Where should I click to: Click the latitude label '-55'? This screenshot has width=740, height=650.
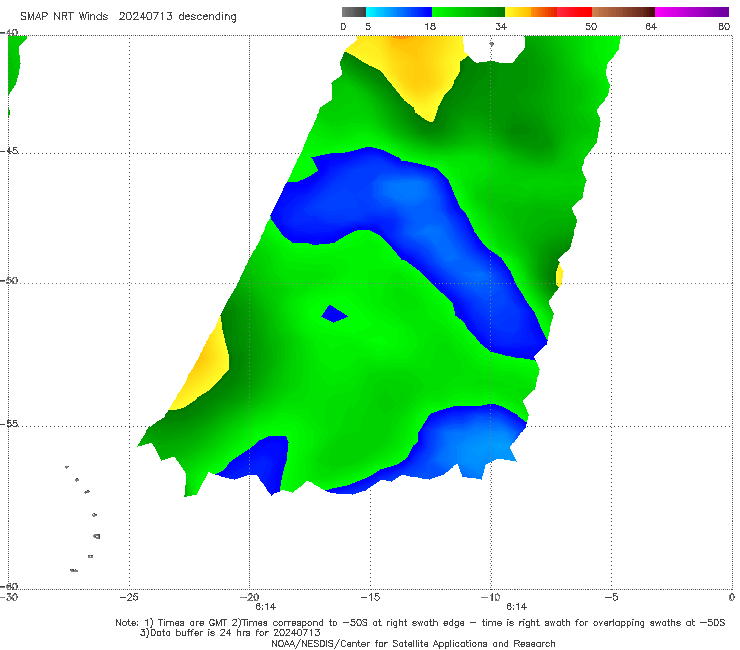(x=9, y=424)
